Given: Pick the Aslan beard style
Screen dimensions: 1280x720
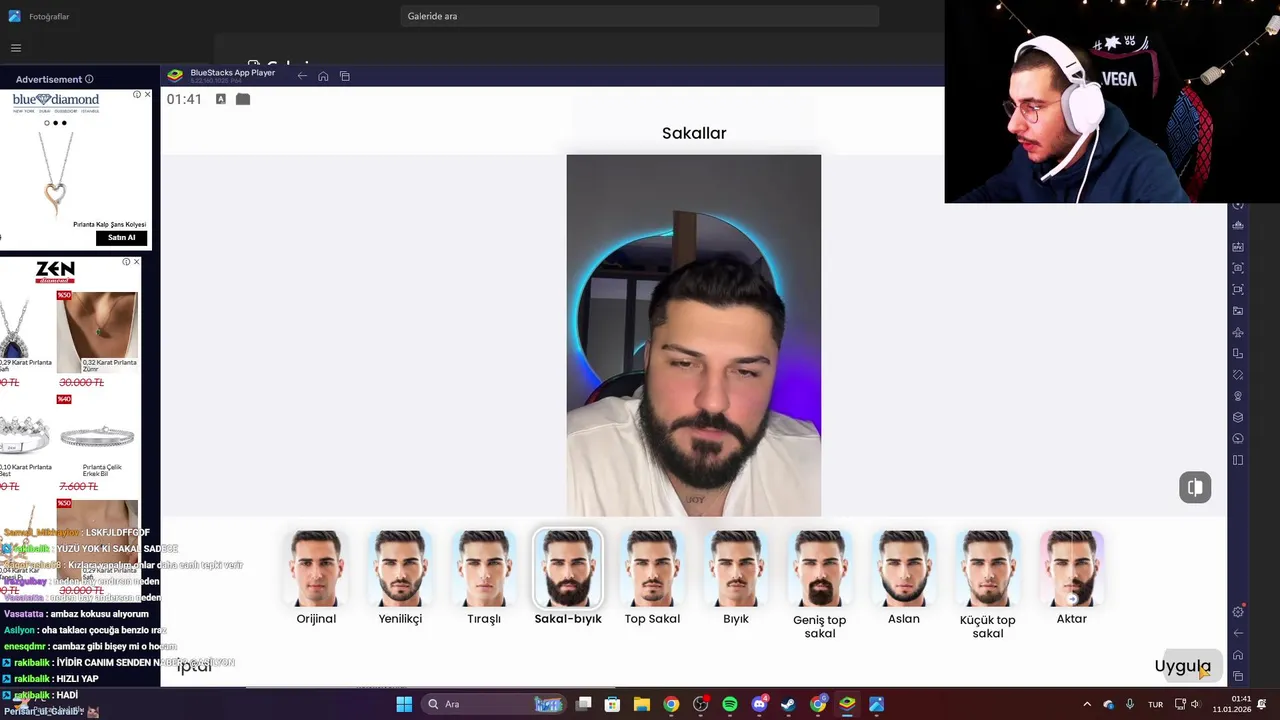Looking at the screenshot, I should (x=904, y=569).
